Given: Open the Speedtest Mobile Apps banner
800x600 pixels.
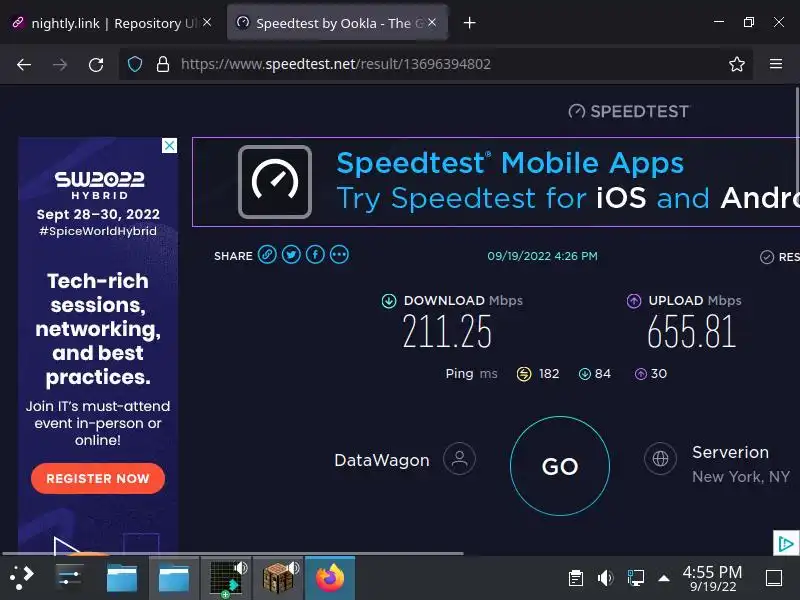Looking at the screenshot, I should point(496,182).
